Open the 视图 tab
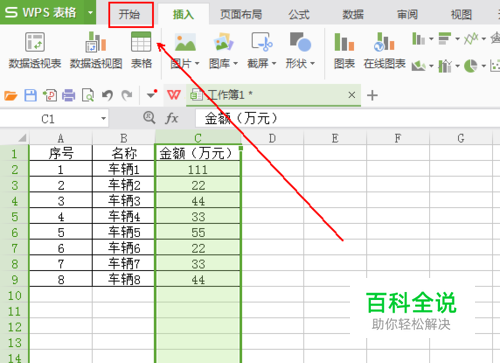 [461, 15]
